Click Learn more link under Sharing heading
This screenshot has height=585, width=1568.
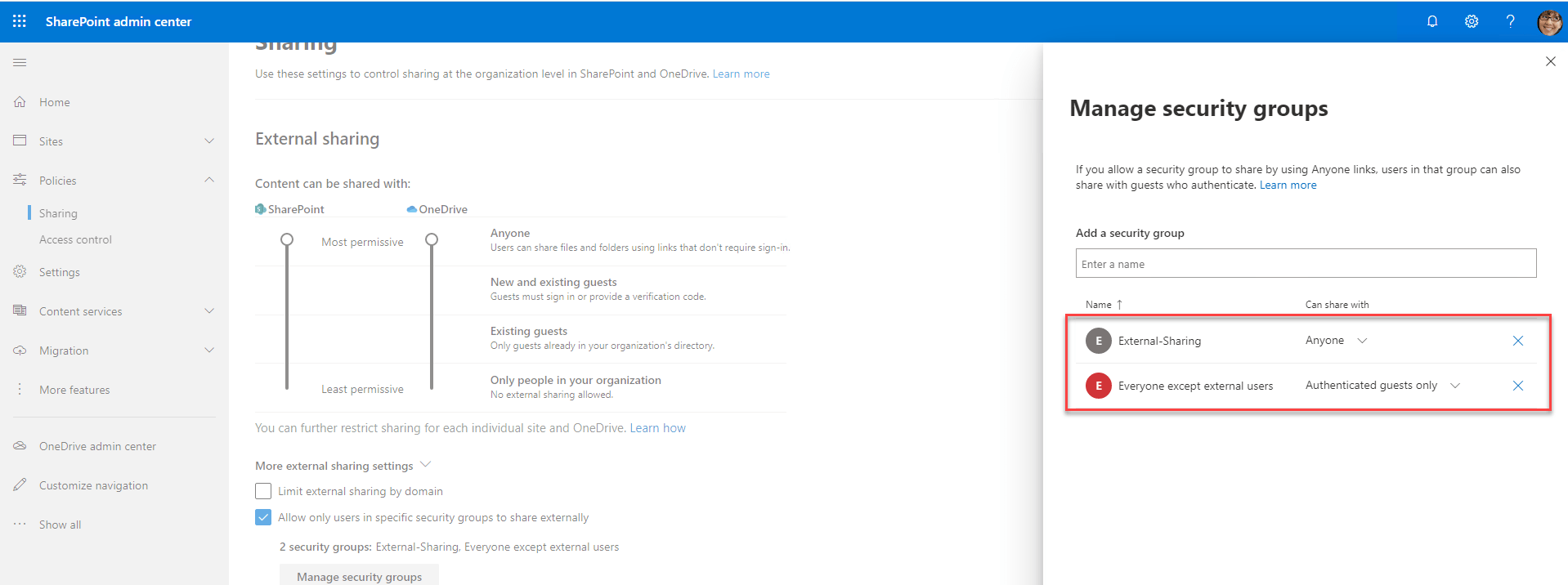point(741,74)
